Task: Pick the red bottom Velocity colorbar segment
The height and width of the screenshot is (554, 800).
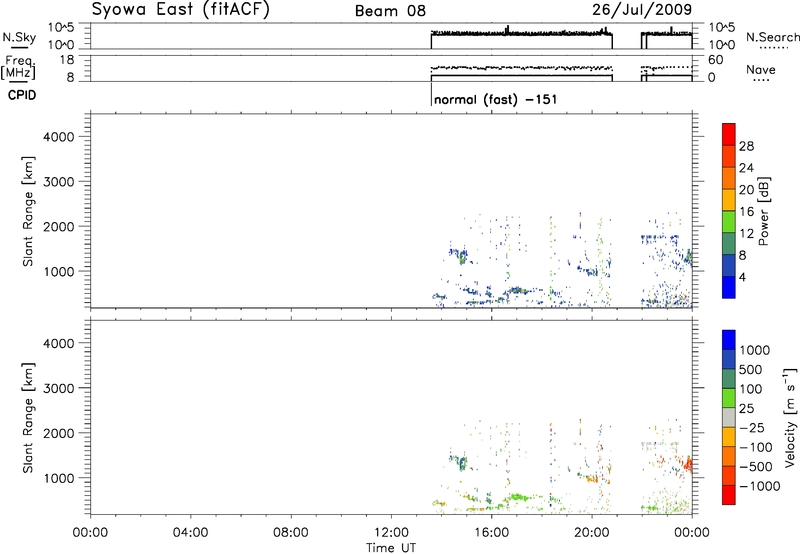Action: click(x=729, y=495)
